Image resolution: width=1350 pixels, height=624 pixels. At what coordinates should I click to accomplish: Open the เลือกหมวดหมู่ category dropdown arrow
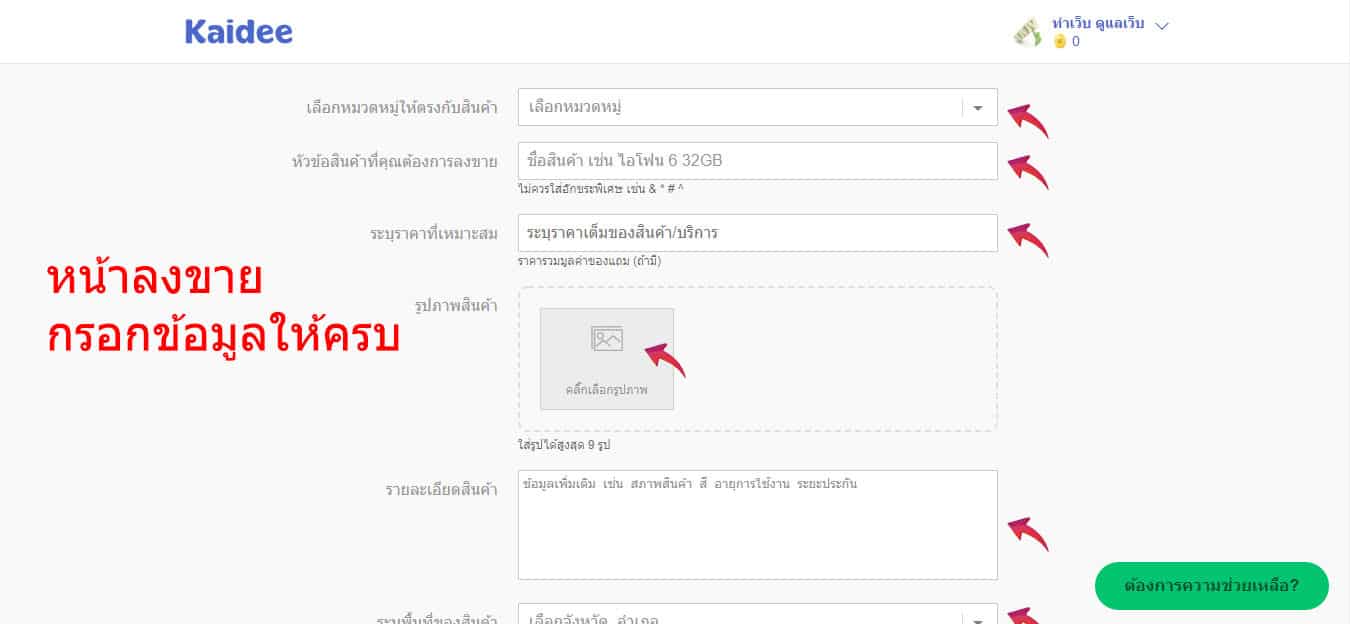click(978, 108)
